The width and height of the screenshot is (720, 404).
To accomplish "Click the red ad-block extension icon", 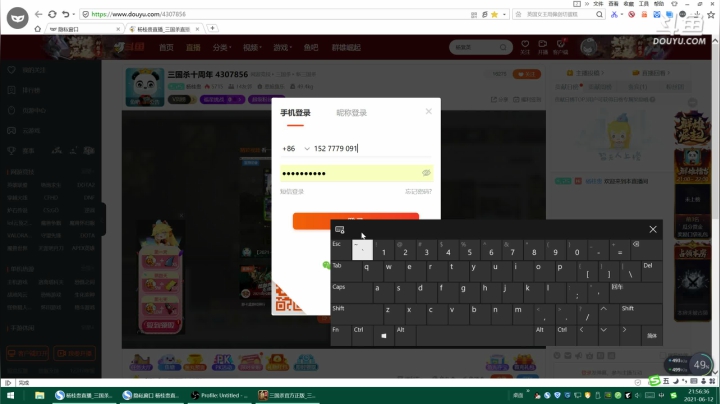I will (632, 15).
